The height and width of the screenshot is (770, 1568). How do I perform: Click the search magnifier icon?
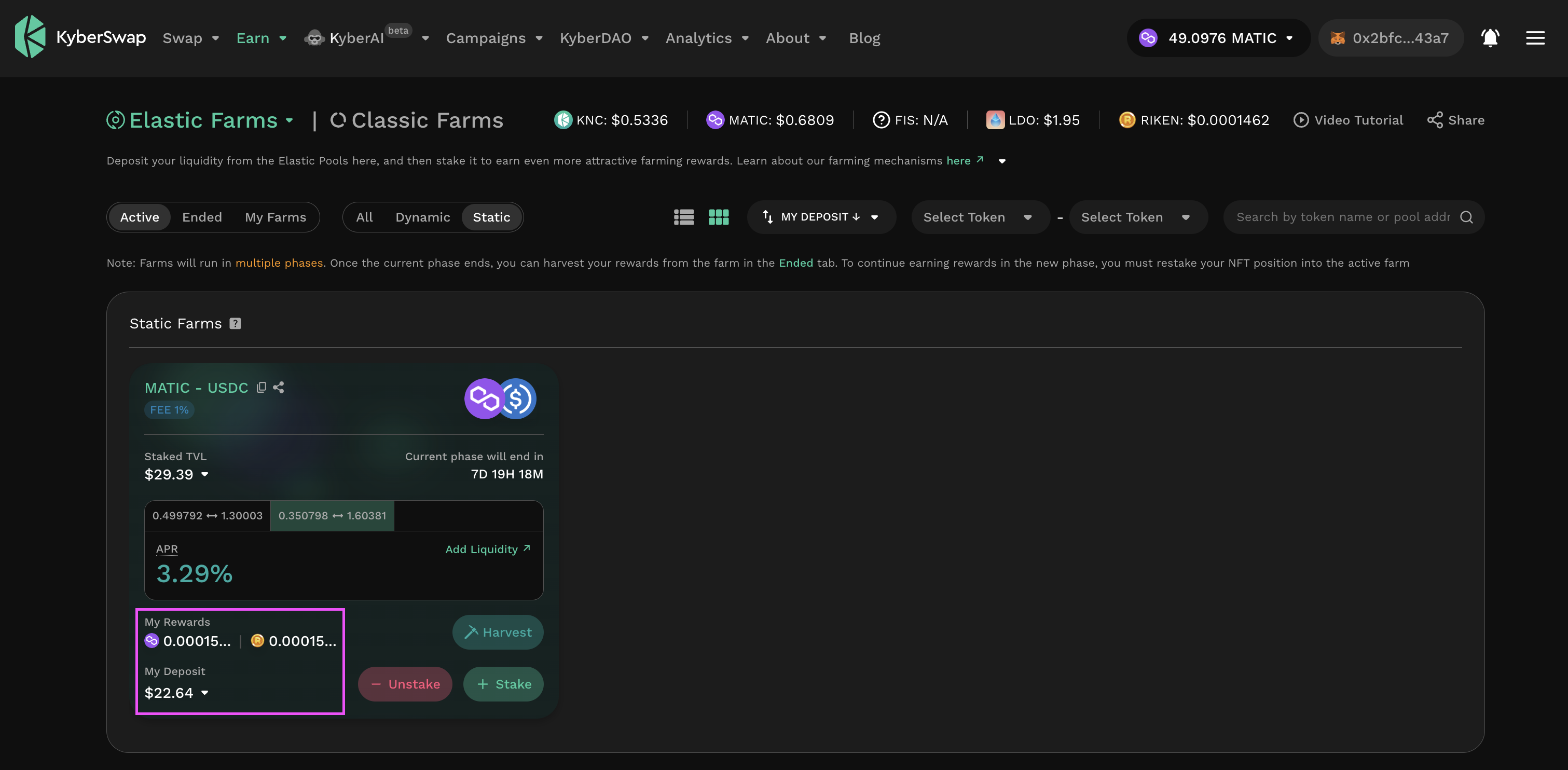[1466, 217]
